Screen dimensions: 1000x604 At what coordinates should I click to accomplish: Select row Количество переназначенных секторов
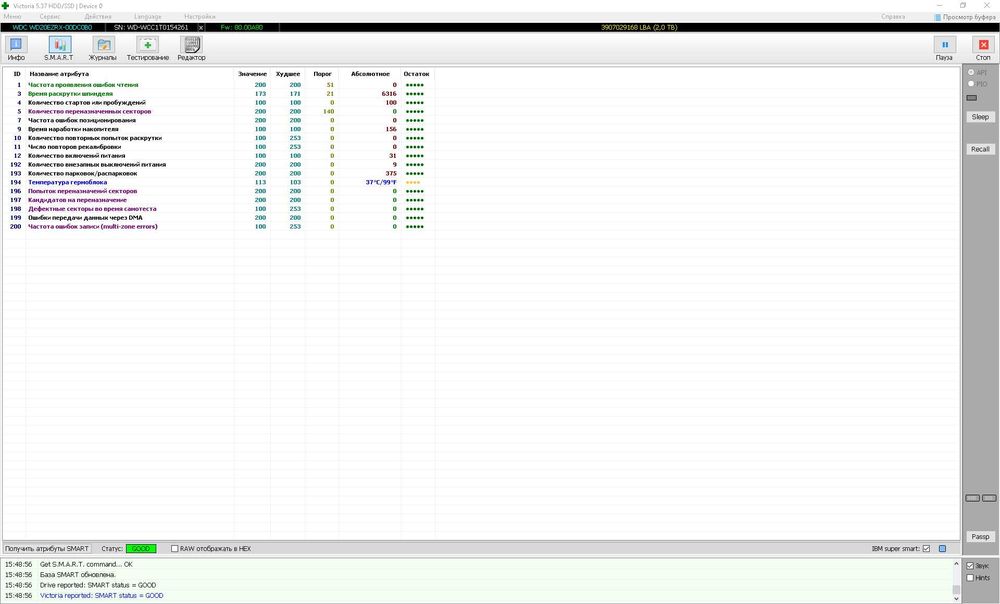click(x=218, y=112)
